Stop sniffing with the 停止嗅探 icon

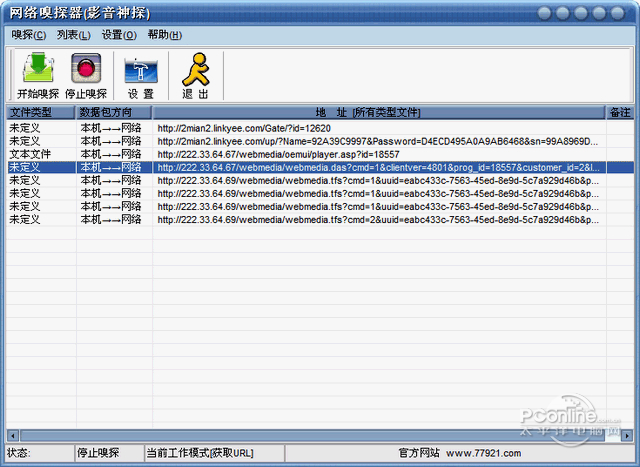click(86, 75)
